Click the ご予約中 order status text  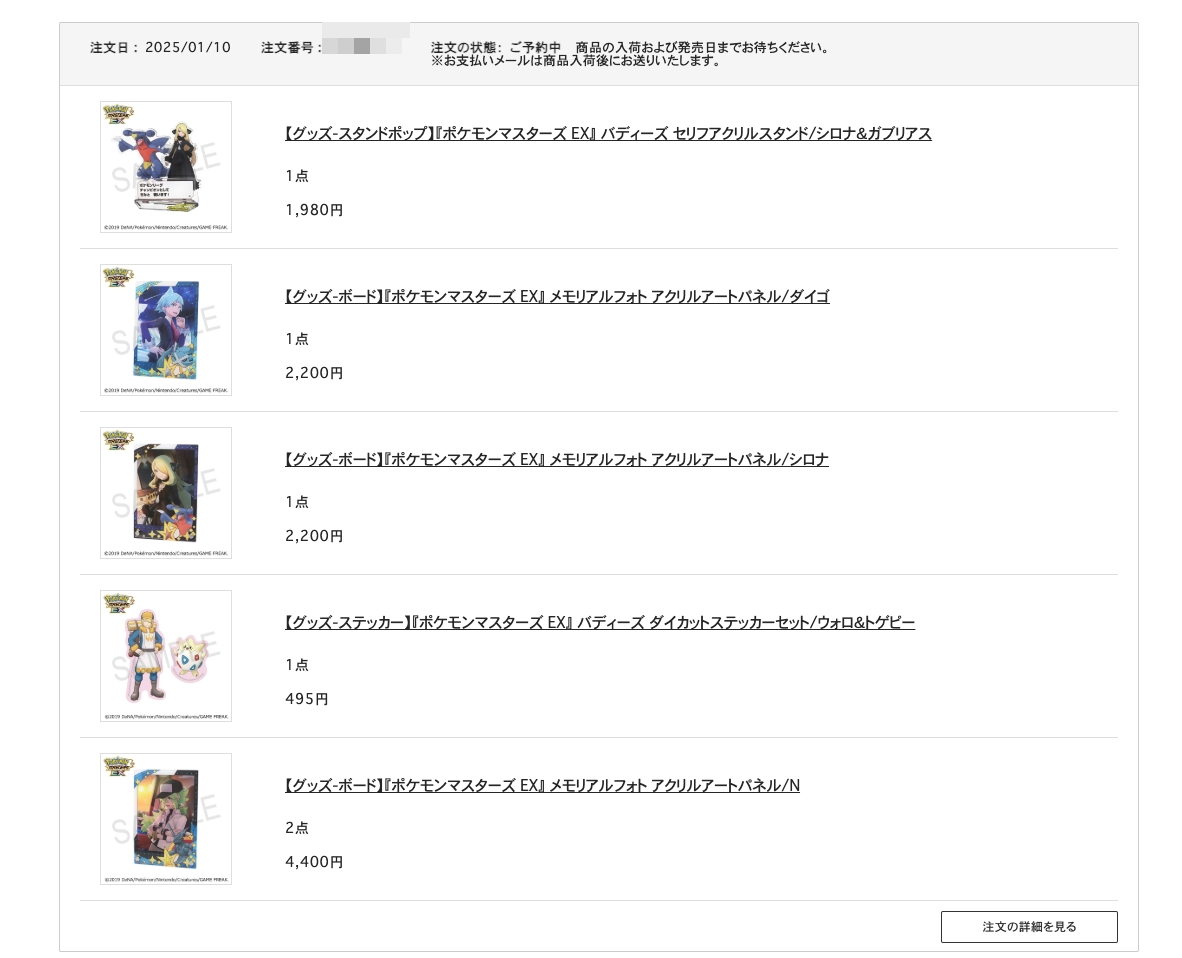[x=535, y=47]
